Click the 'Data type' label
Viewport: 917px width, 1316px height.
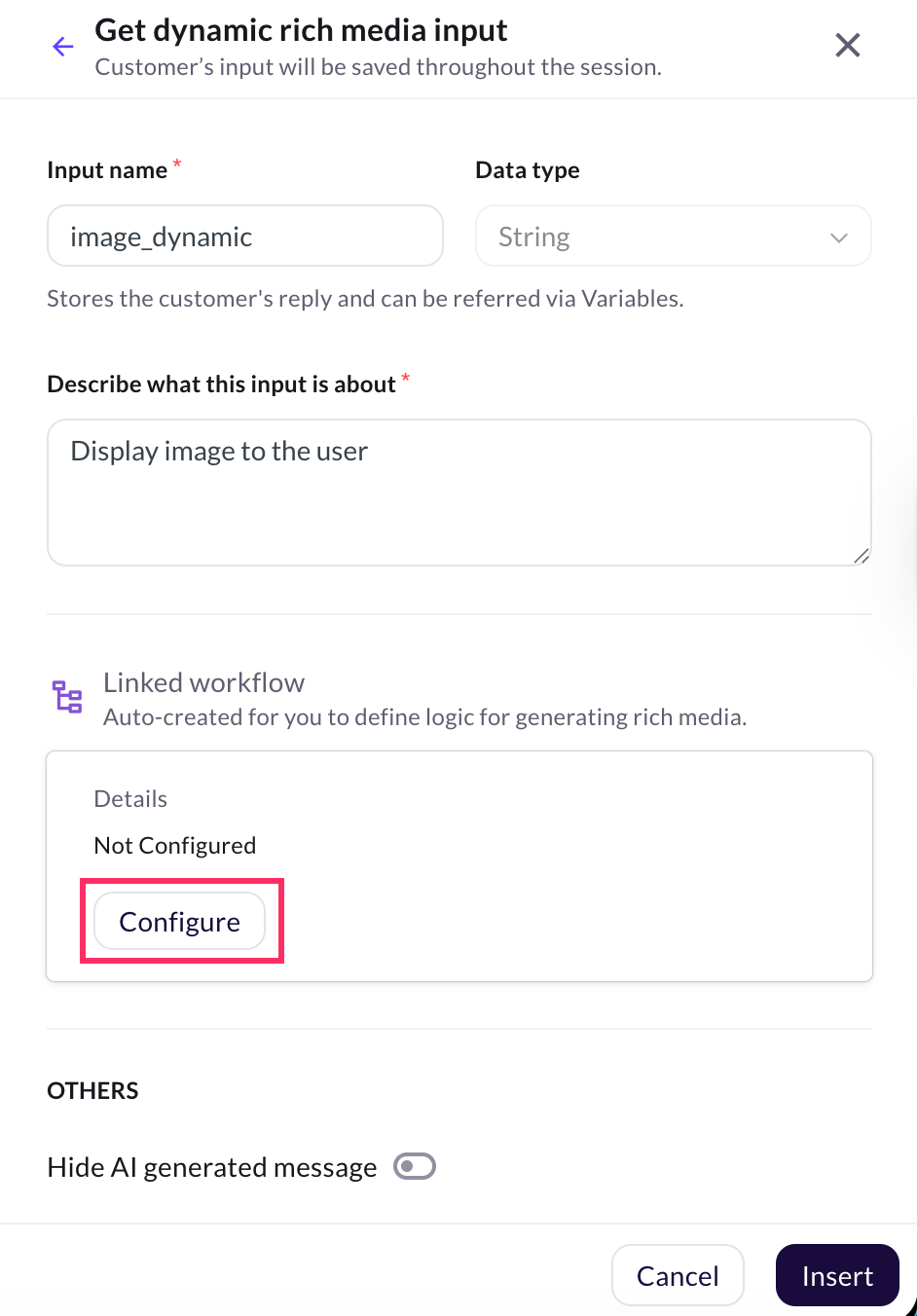(527, 170)
